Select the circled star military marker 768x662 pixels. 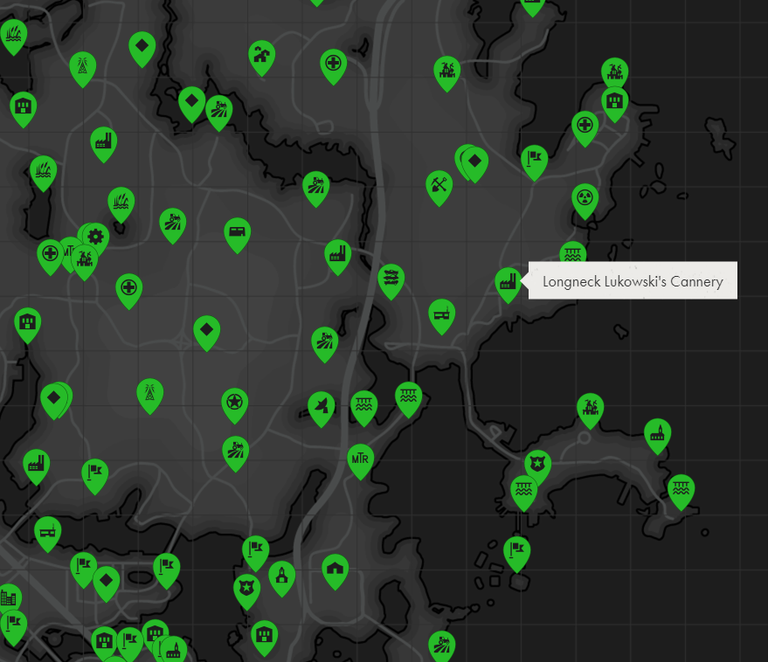tap(235, 404)
